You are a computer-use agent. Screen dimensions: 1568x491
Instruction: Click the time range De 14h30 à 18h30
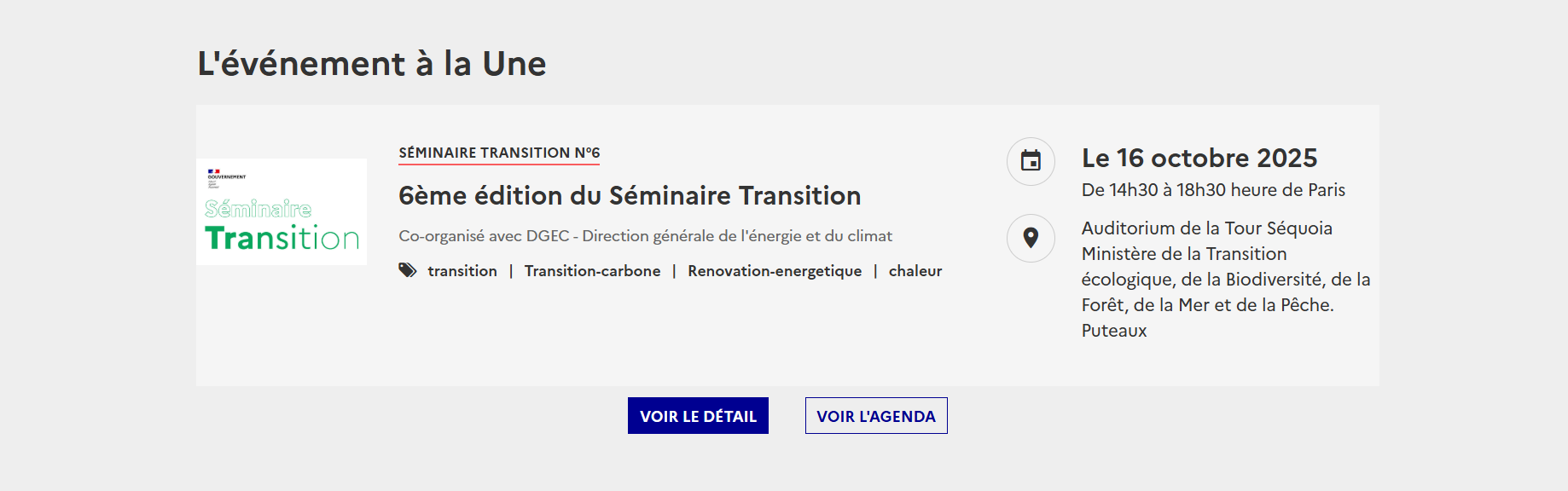pos(1213,190)
